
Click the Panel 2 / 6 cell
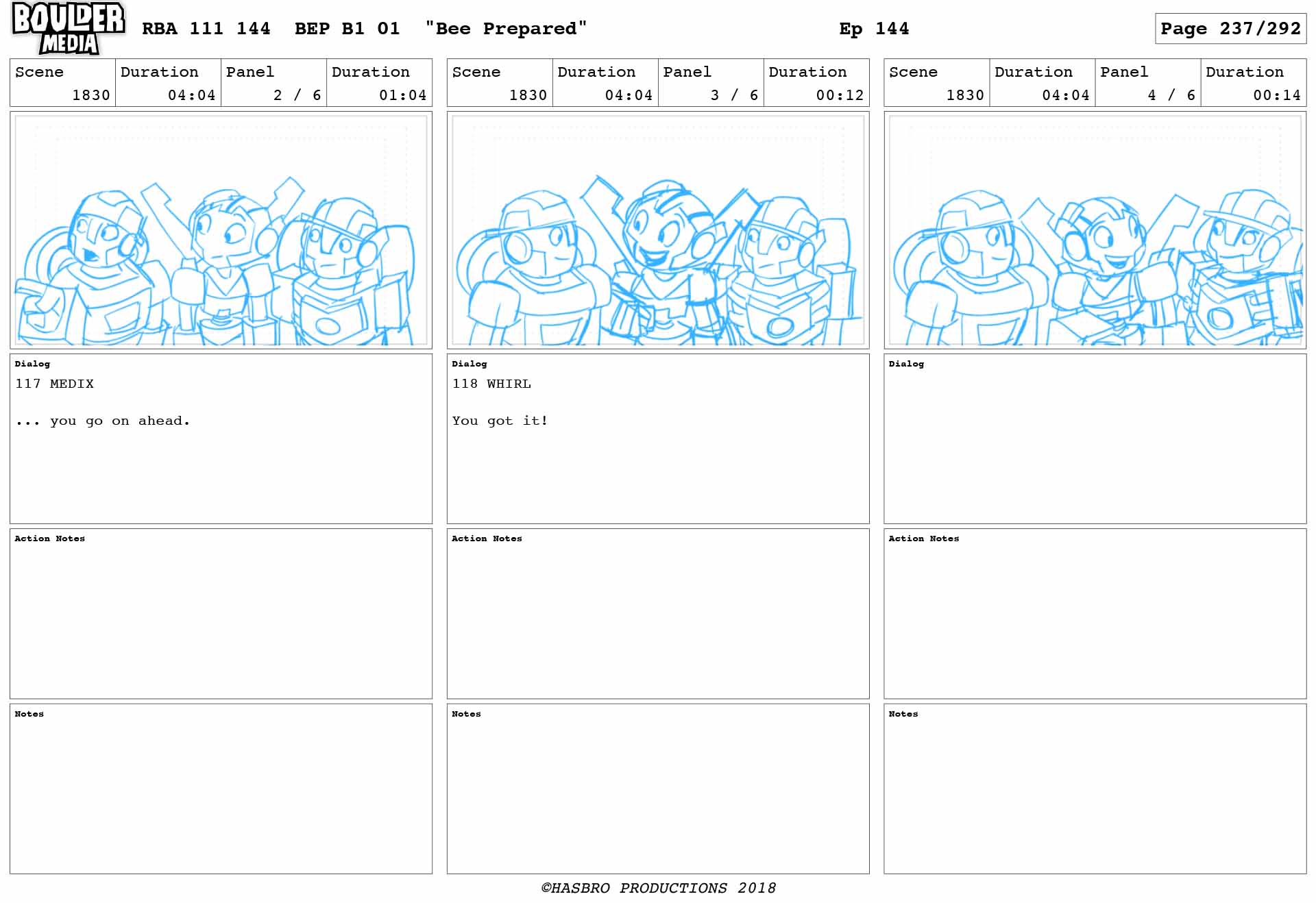(273, 83)
